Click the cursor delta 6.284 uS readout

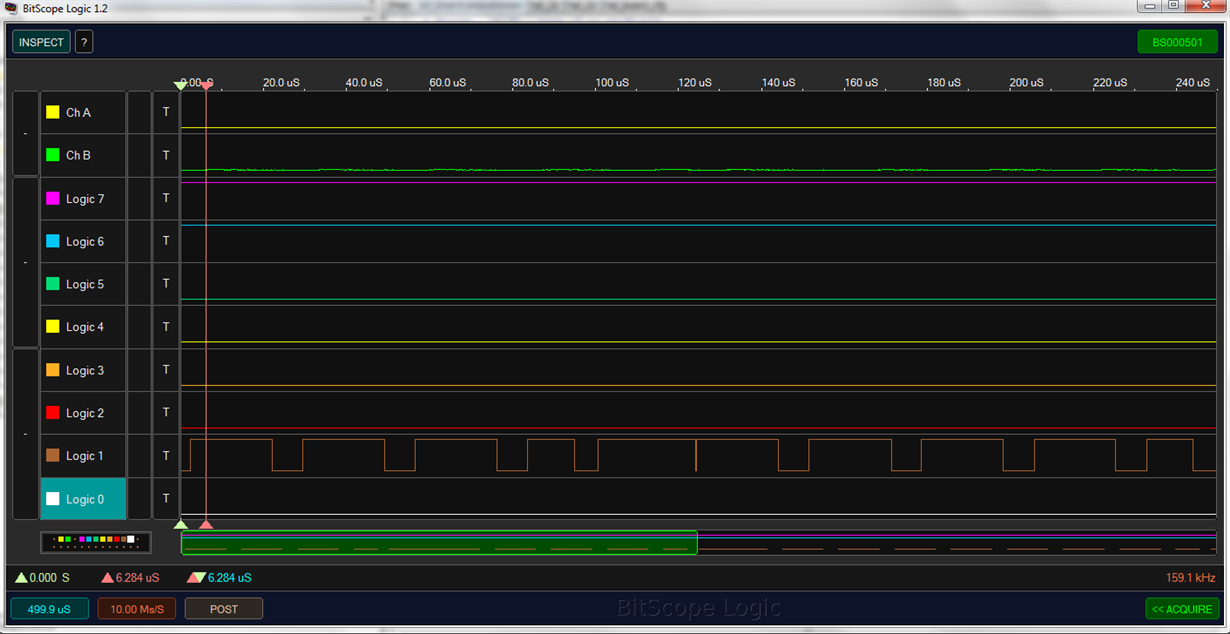(219, 578)
